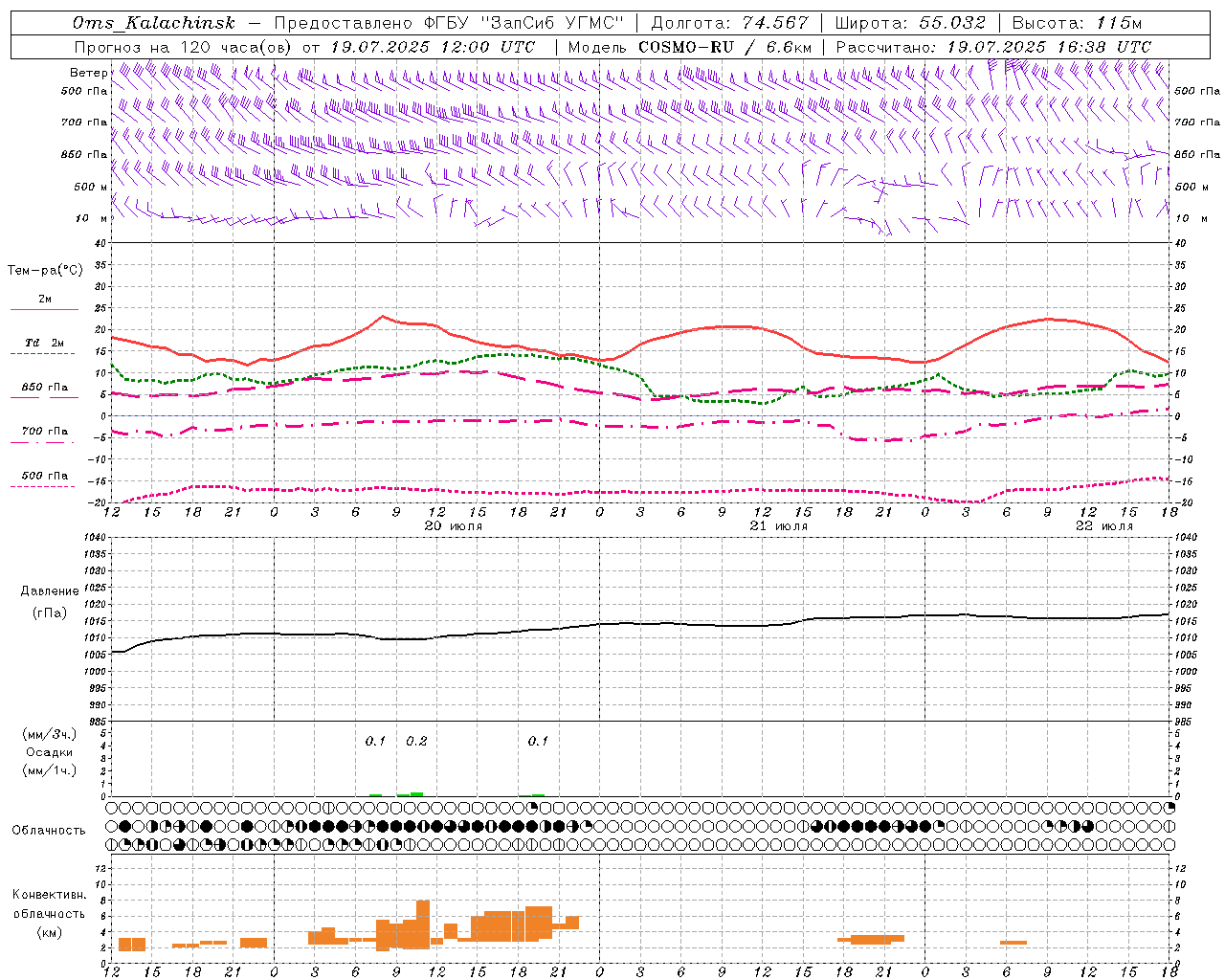Click the "Давление" pressure panel label
Screen dimensions: 1225x980
point(50,591)
